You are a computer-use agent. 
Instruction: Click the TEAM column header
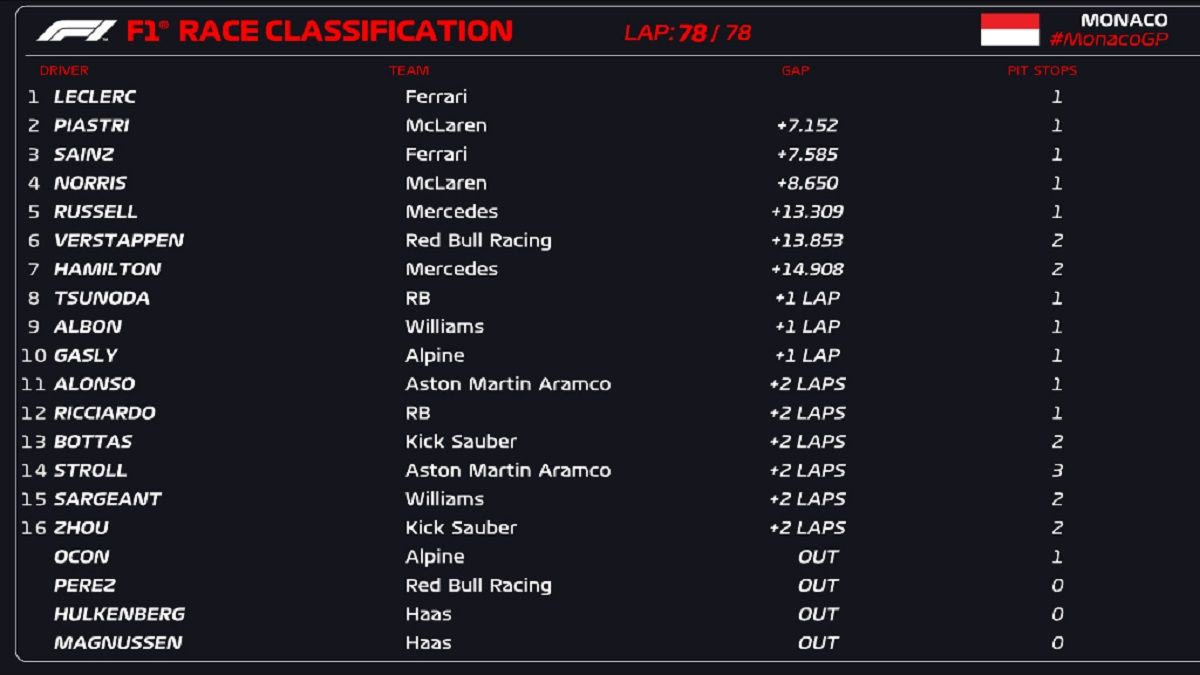coord(409,71)
